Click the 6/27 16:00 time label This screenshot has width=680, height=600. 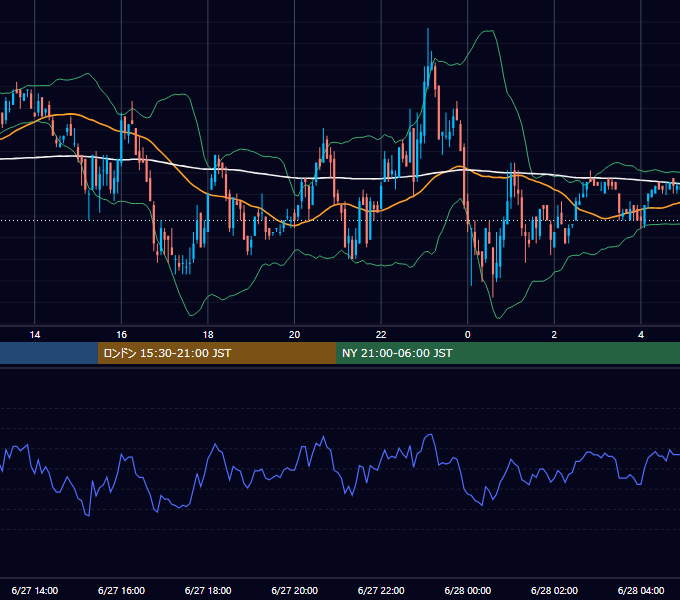click(x=121, y=590)
